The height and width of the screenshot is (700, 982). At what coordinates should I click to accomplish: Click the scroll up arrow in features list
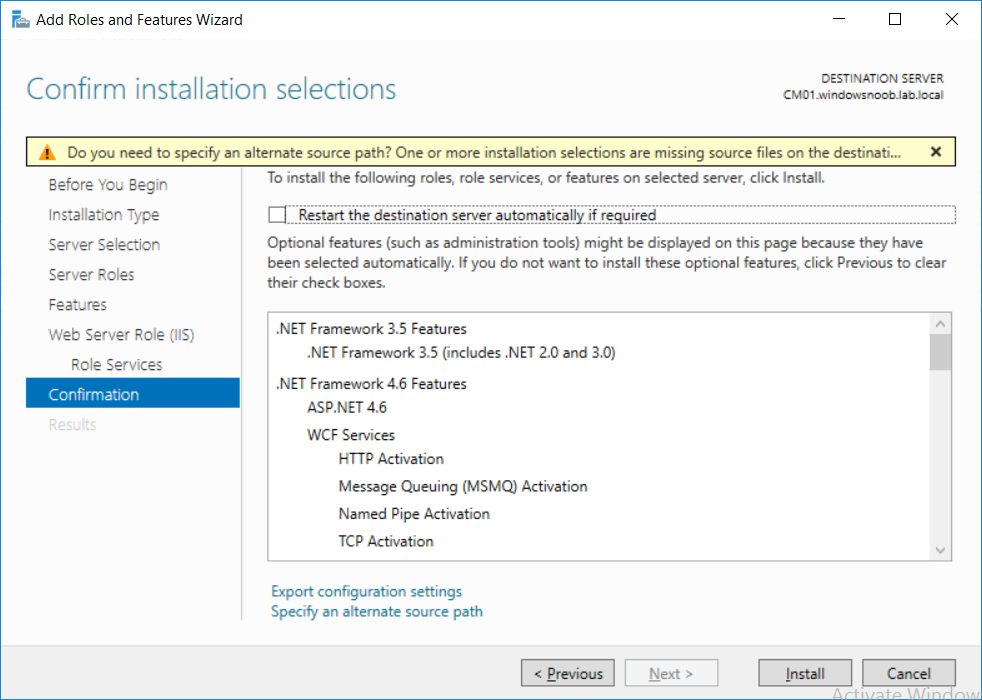click(x=940, y=324)
